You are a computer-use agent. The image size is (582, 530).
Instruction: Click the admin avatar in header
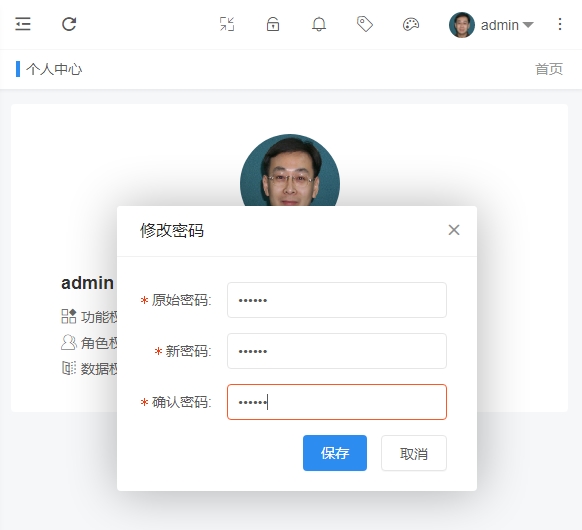pyautogui.click(x=462, y=25)
